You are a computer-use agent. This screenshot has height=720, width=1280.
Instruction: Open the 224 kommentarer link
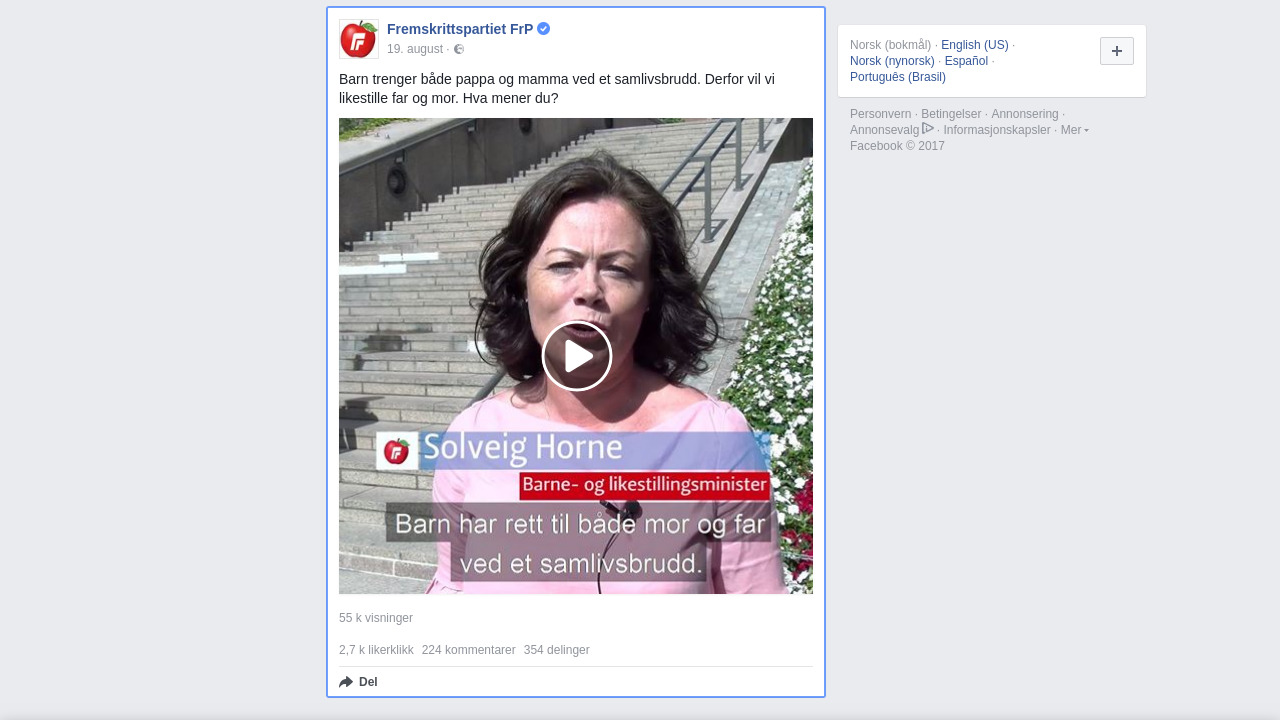click(x=469, y=650)
